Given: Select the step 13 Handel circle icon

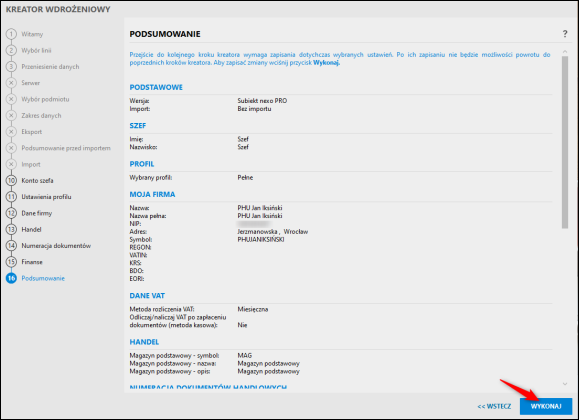Looking at the screenshot, I should point(11,229).
